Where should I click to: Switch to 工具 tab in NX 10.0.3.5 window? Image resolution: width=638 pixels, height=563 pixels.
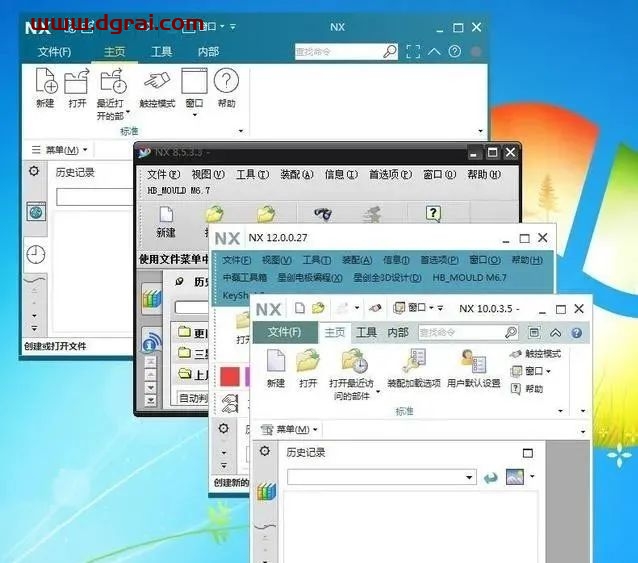tap(366, 333)
